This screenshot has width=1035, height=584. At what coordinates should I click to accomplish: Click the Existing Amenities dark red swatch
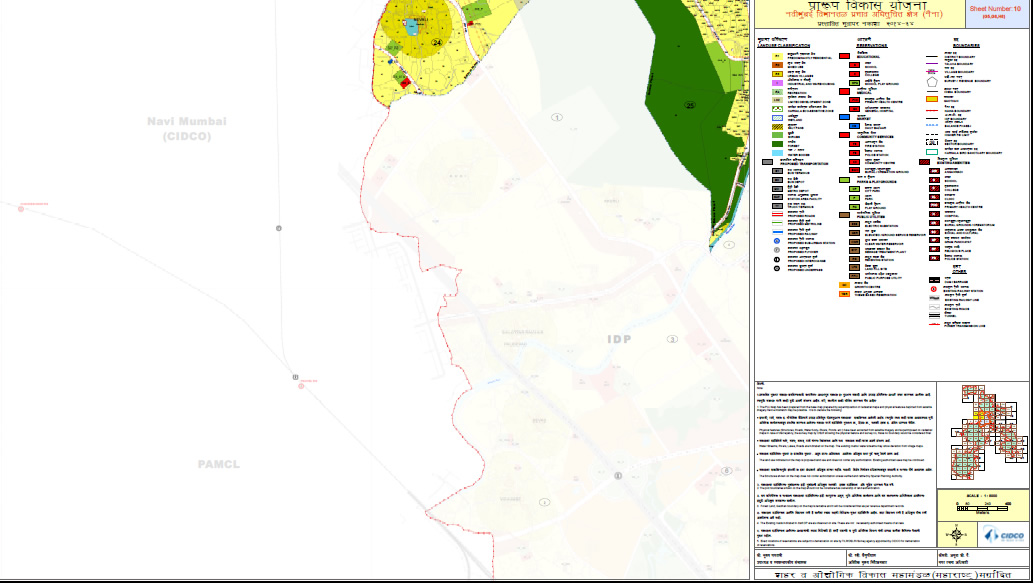924,162
